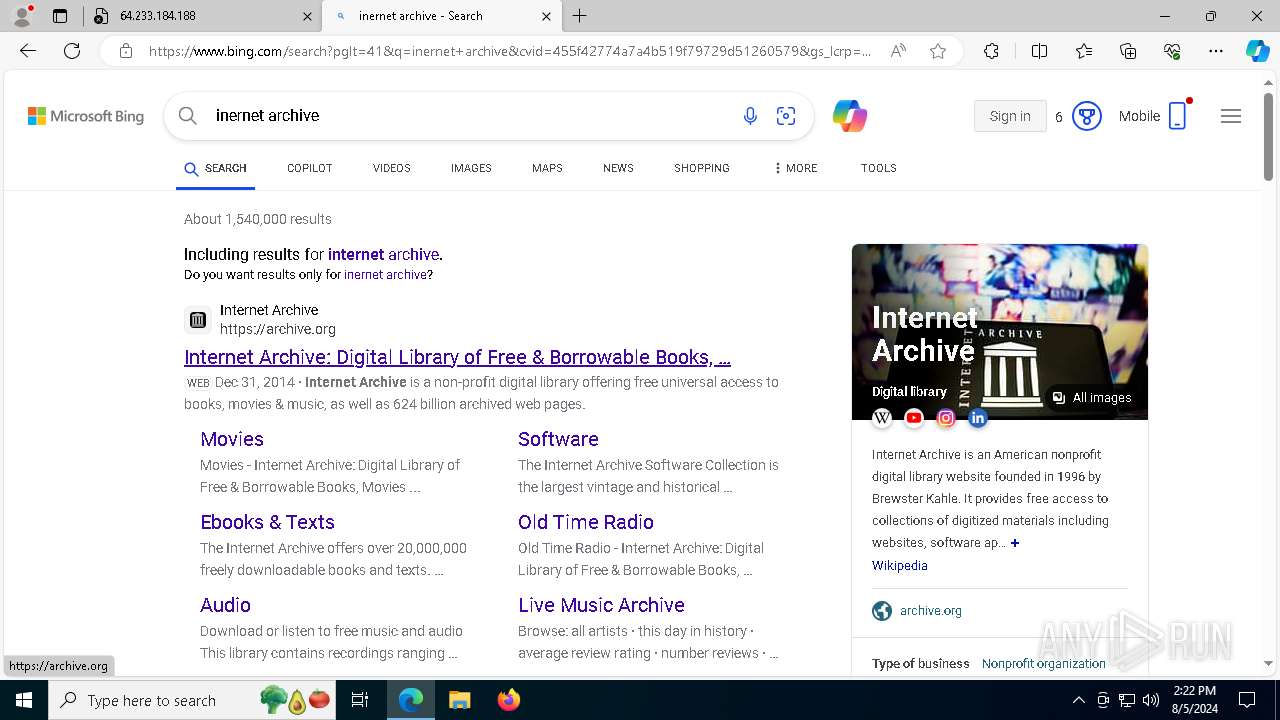Reload the page with refresh icon
Image resolution: width=1280 pixels, height=720 pixels.
[x=72, y=51]
